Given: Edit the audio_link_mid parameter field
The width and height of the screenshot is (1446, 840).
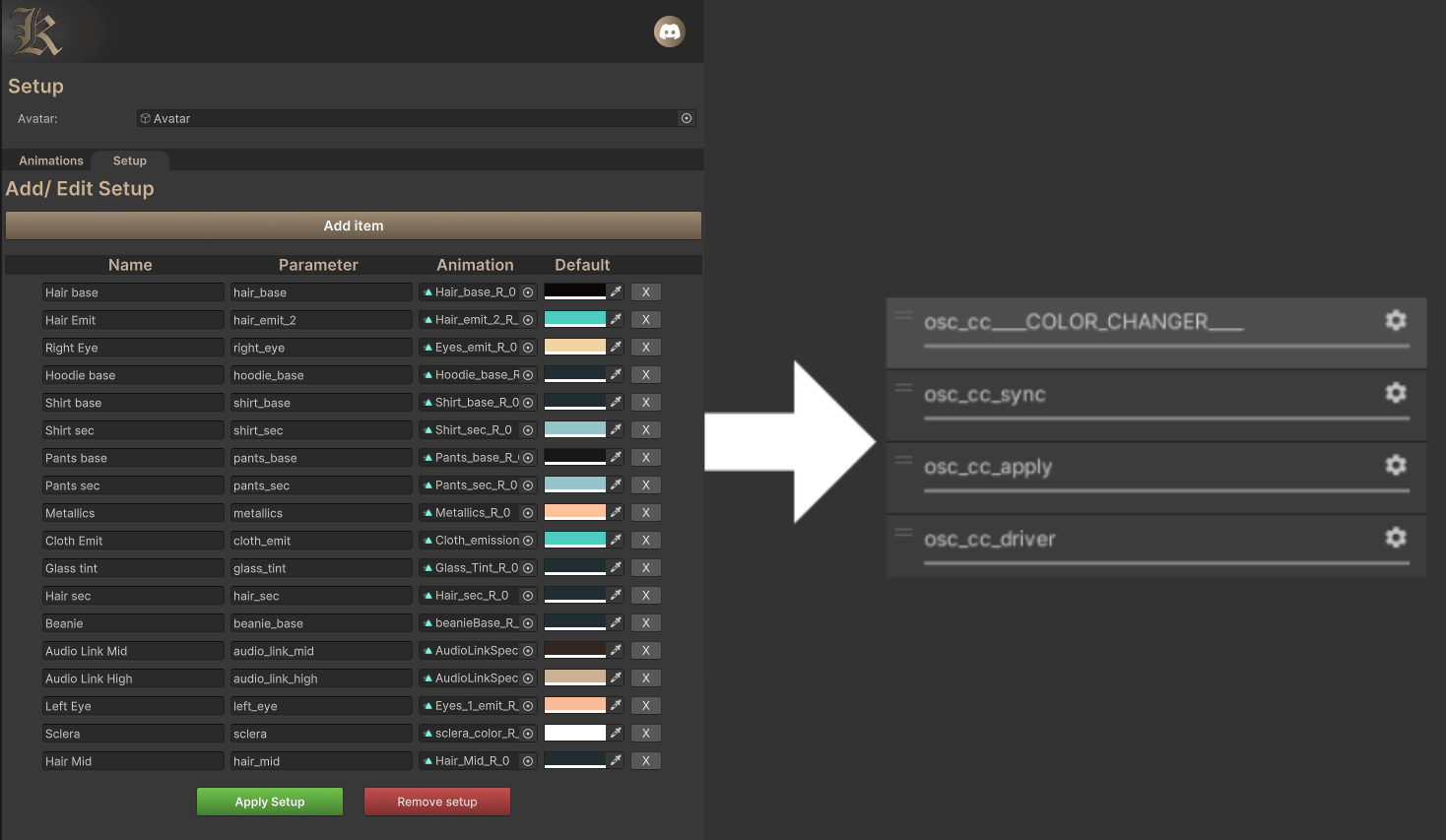Looking at the screenshot, I should [x=321, y=651].
